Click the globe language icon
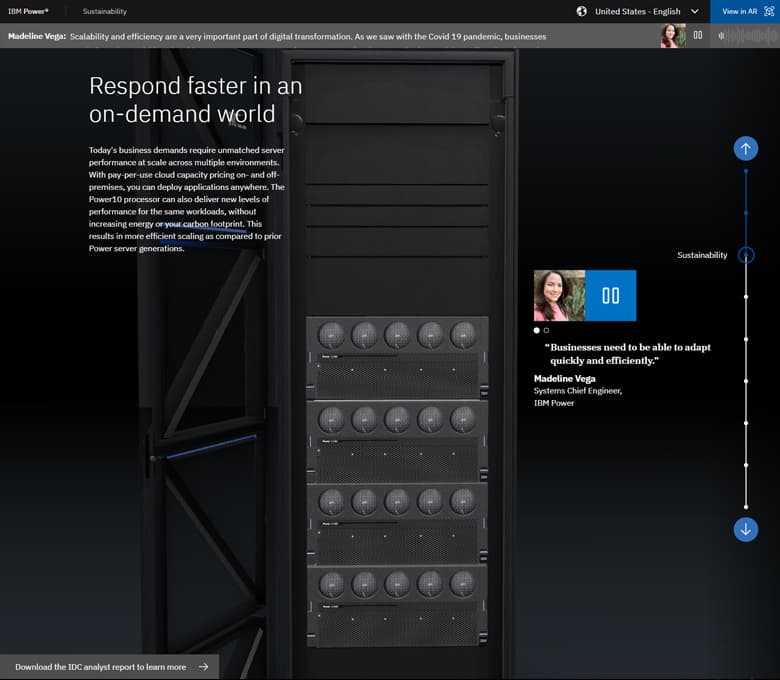This screenshot has width=780, height=680. [582, 11]
